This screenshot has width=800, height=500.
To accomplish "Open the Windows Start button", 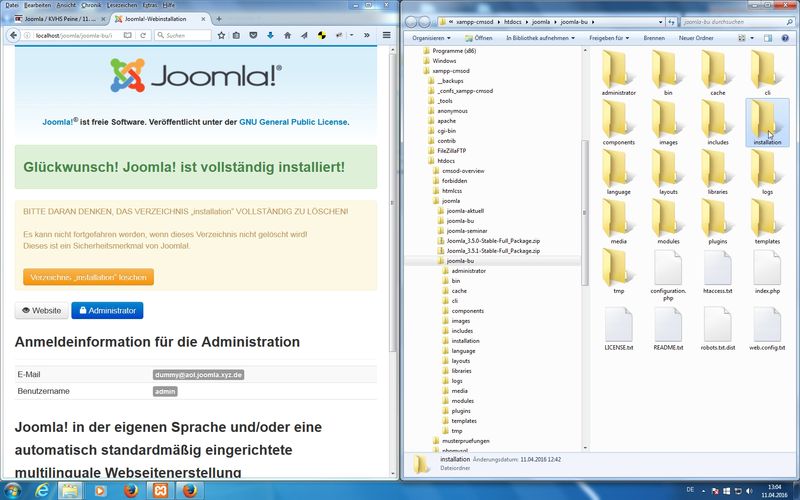I will pyautogui.click(x=13, y=490).
